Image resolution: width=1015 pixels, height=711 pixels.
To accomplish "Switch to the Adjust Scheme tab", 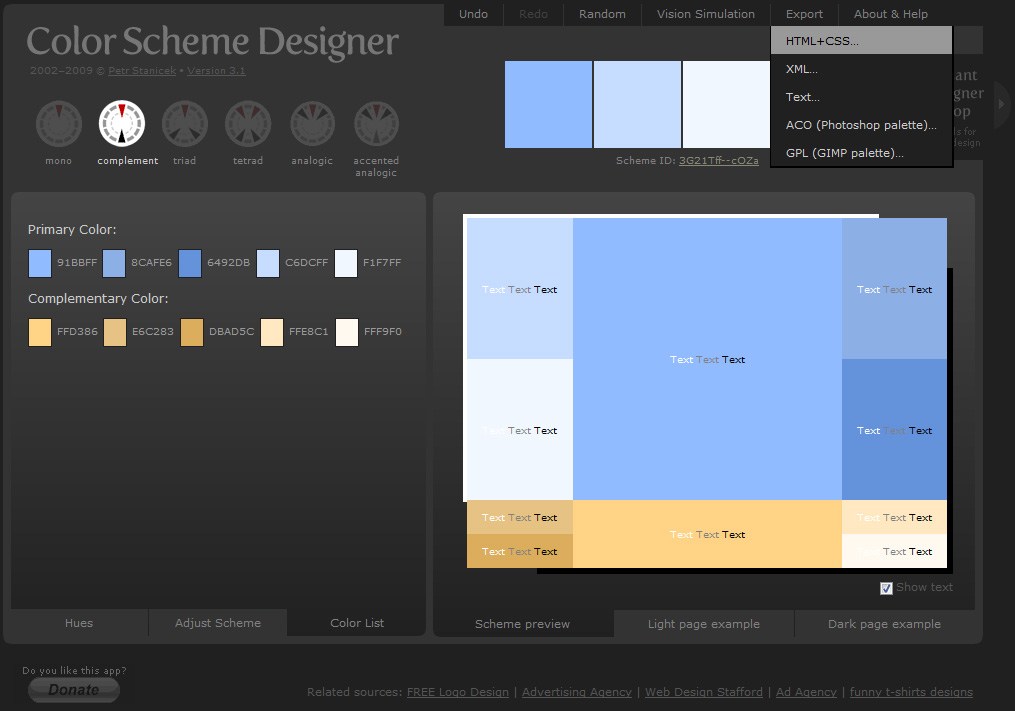I will tap(217, 623).
